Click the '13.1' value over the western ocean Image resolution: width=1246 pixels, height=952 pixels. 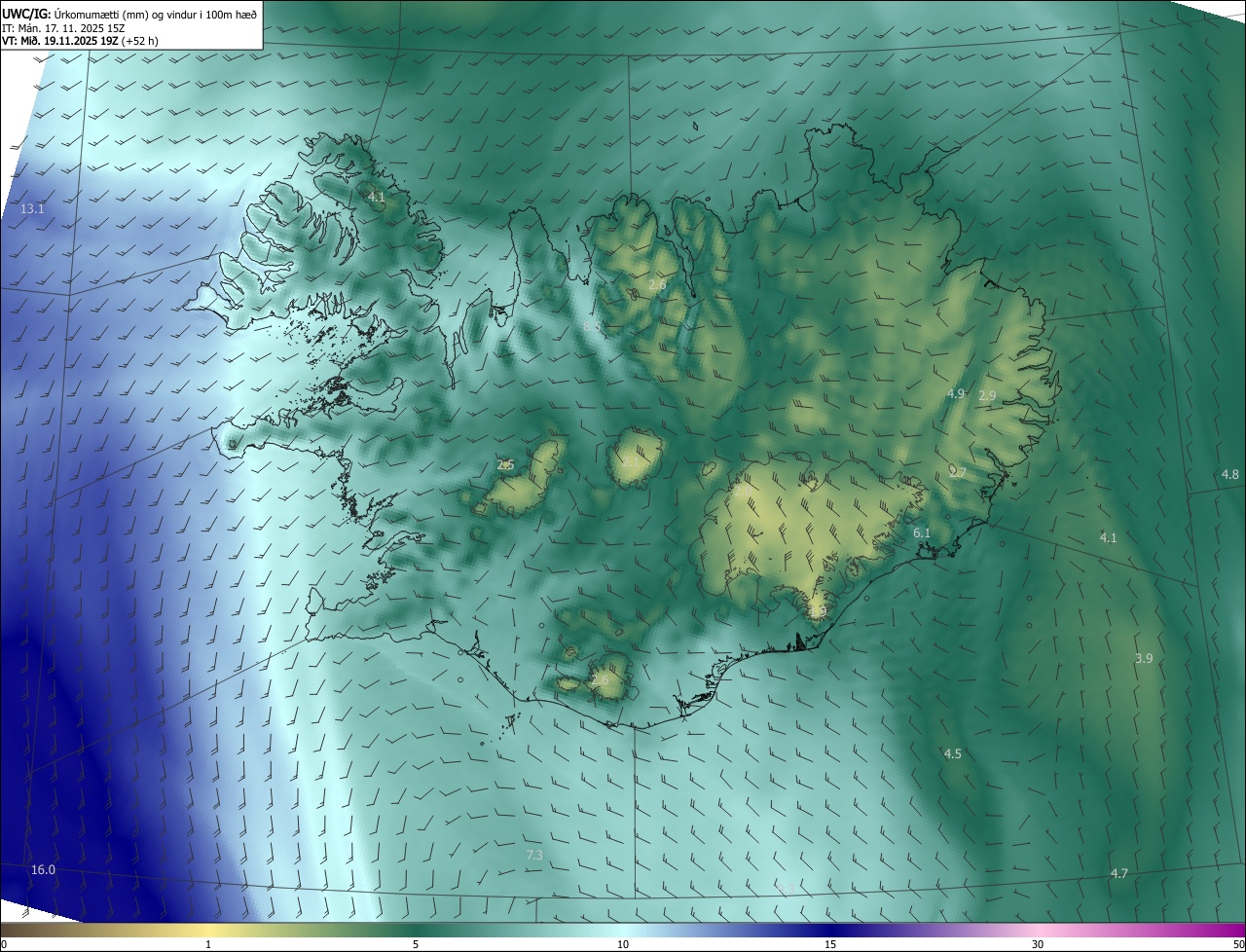pos(32,209)
